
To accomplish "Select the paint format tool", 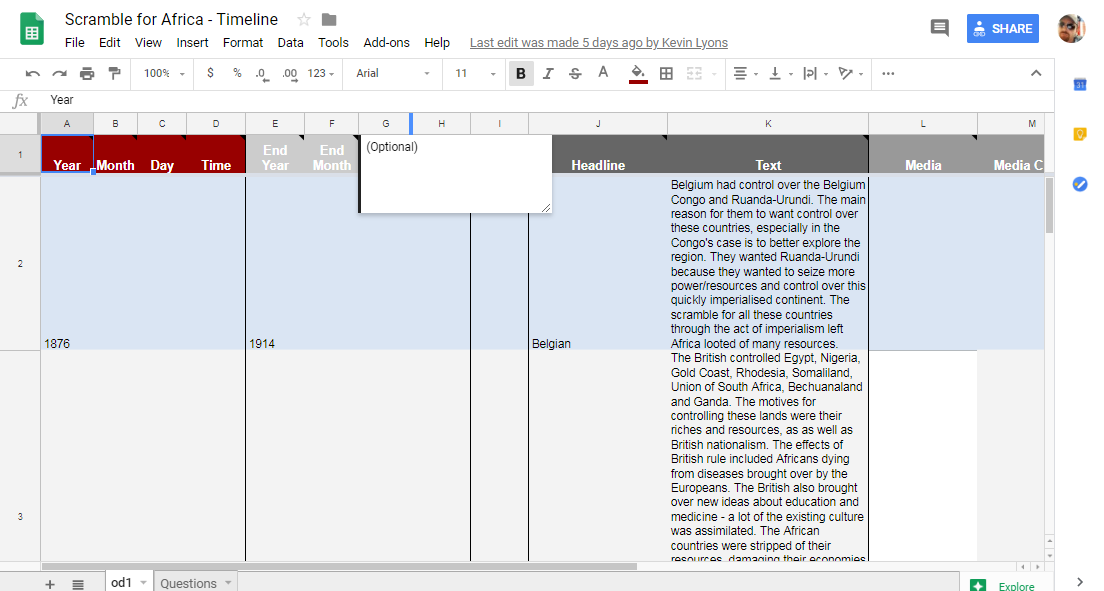I will (x=114, y=73).
